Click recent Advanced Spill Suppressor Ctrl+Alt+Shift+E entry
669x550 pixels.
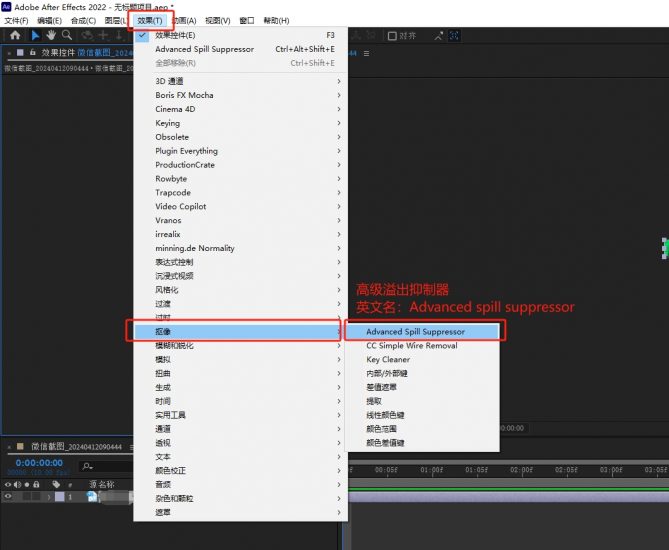click(x=241, y=49)
